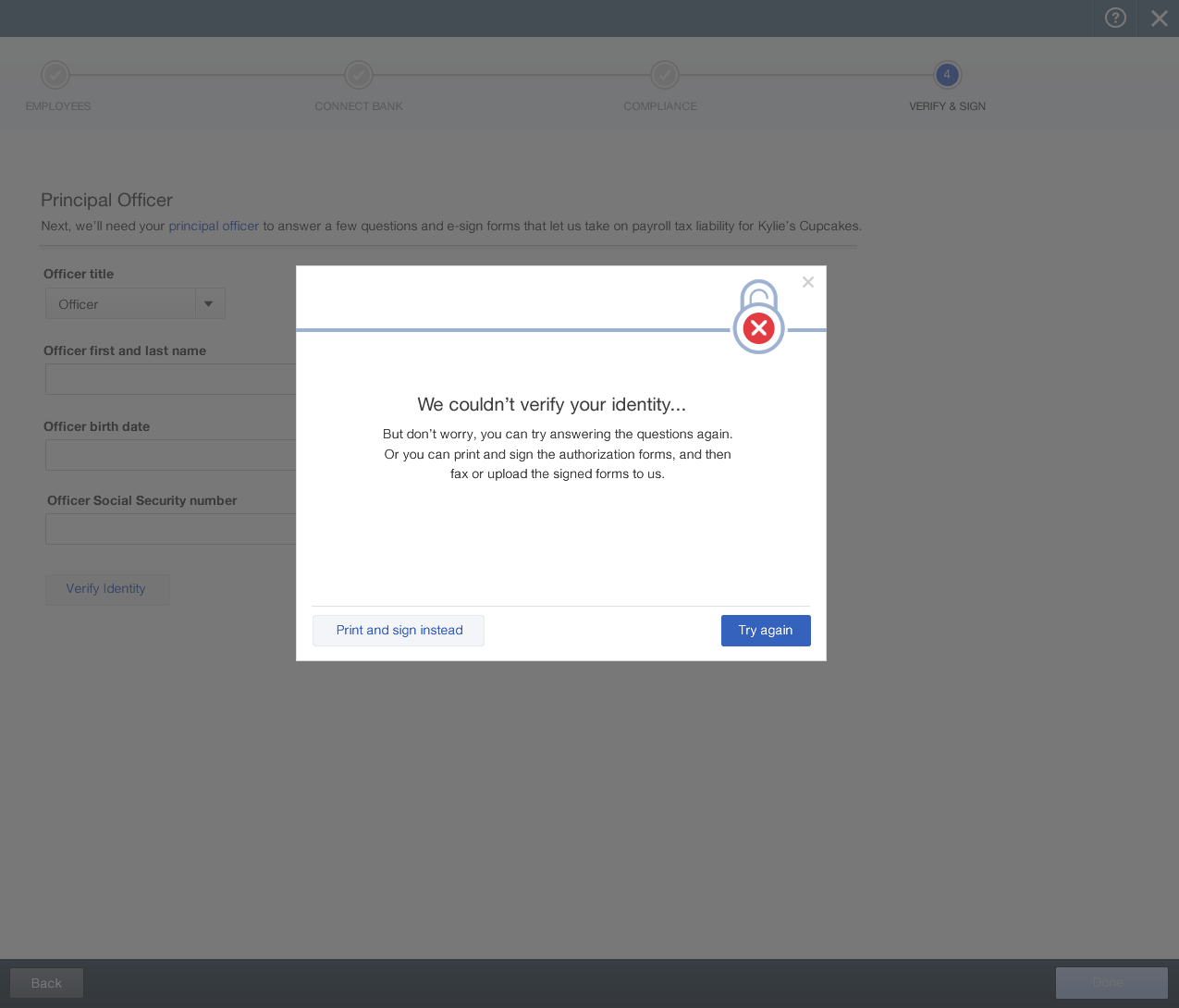
Task: Click the Verify Identity button
Action: click(x=107, y=589)
